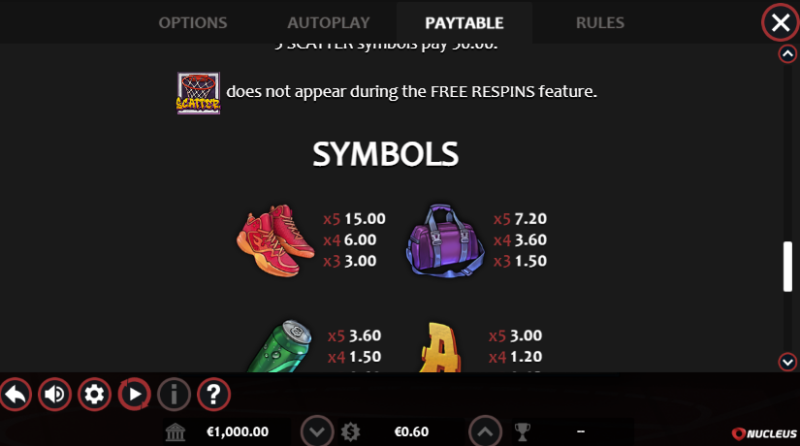This screenshot has width=800, height=446.
Task: Open the info icon
Action: click(x=174, y=394)
